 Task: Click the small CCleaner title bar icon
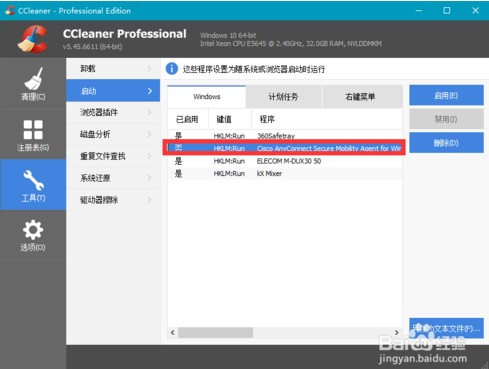(x=10, y=10)
